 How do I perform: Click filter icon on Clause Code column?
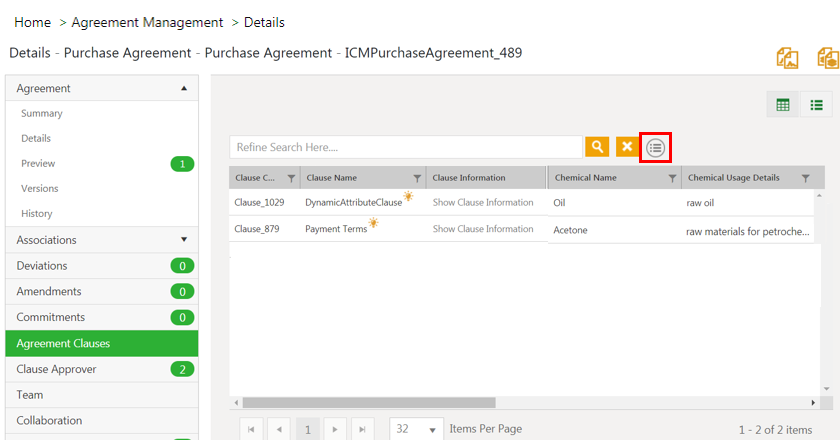pos(291,178)
